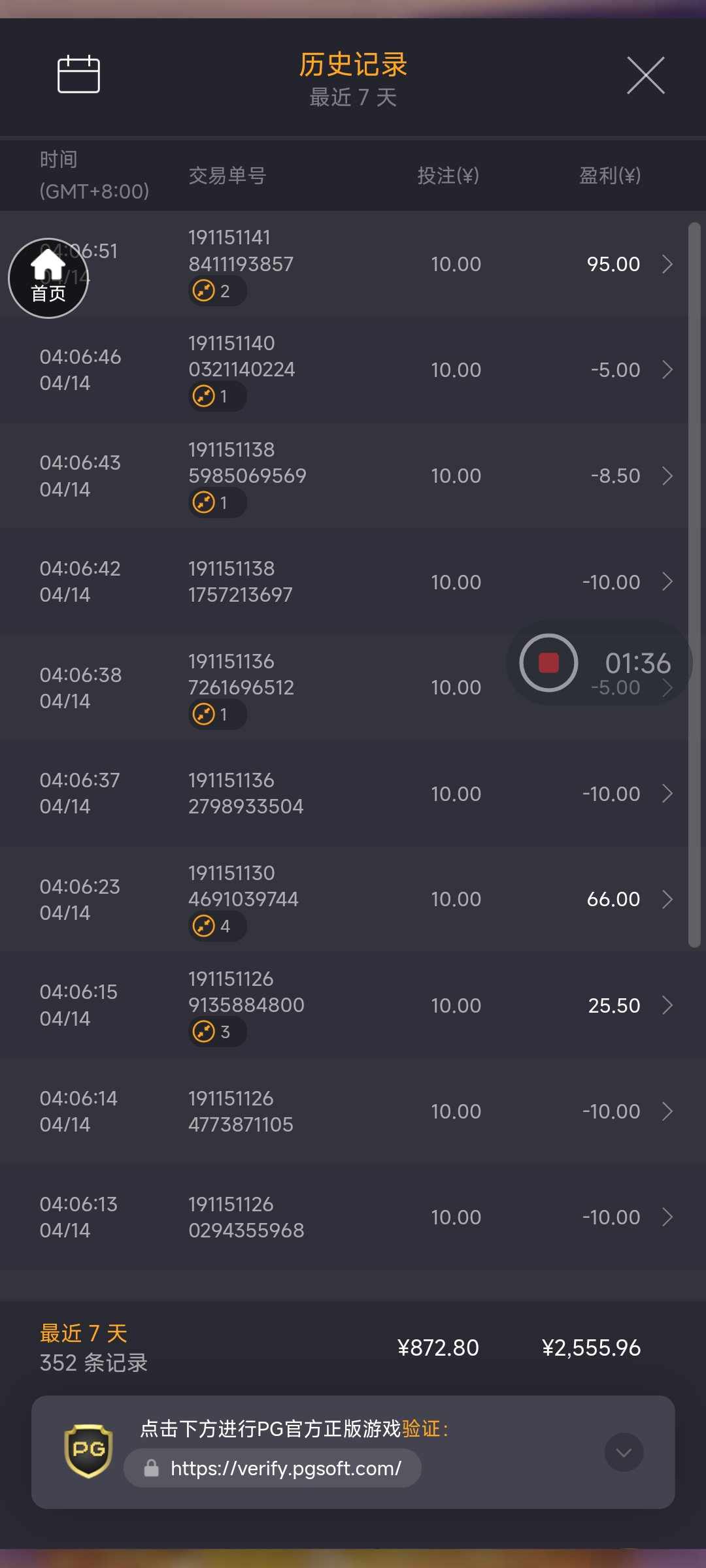Click the orange 验证 verification link text
This screenshot has width=706, height=1568.
click(x=421, y=1429)
